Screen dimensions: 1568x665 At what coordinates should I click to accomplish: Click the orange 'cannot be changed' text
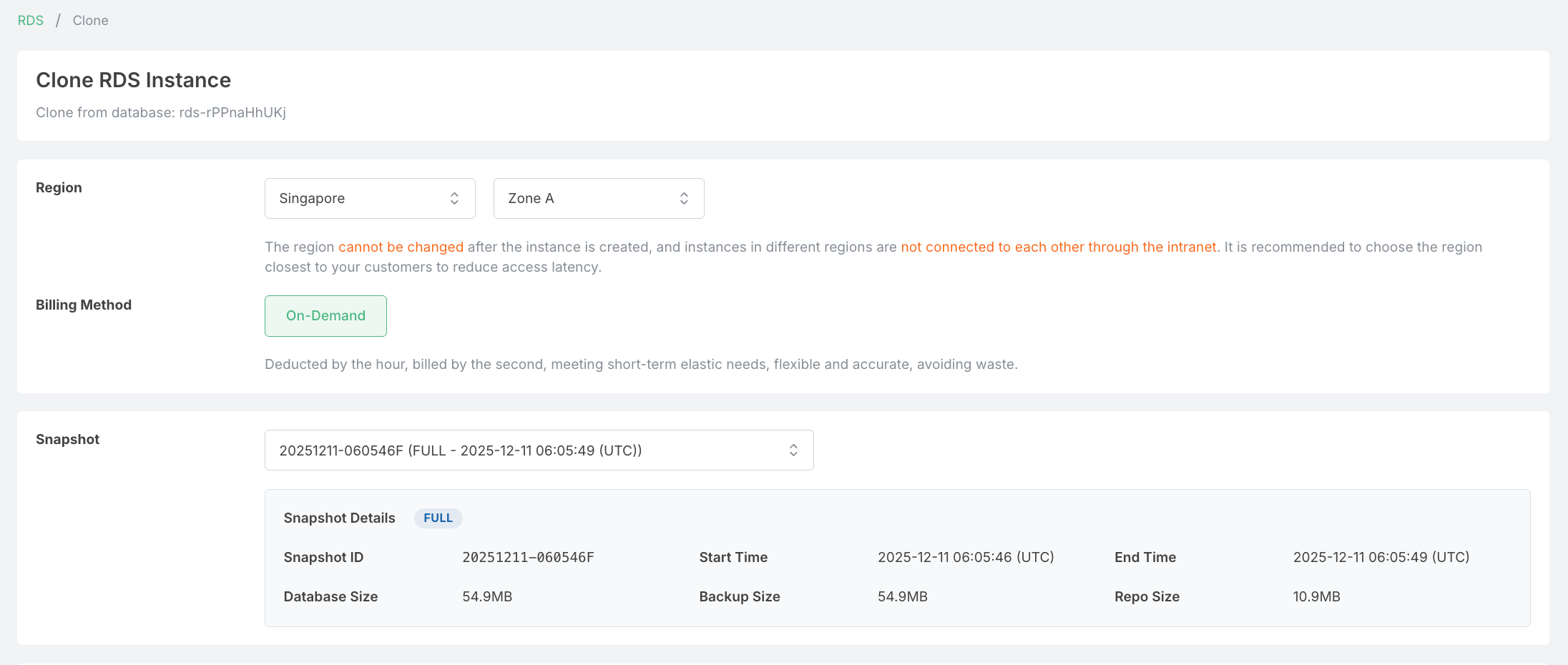tap(401, 247)
